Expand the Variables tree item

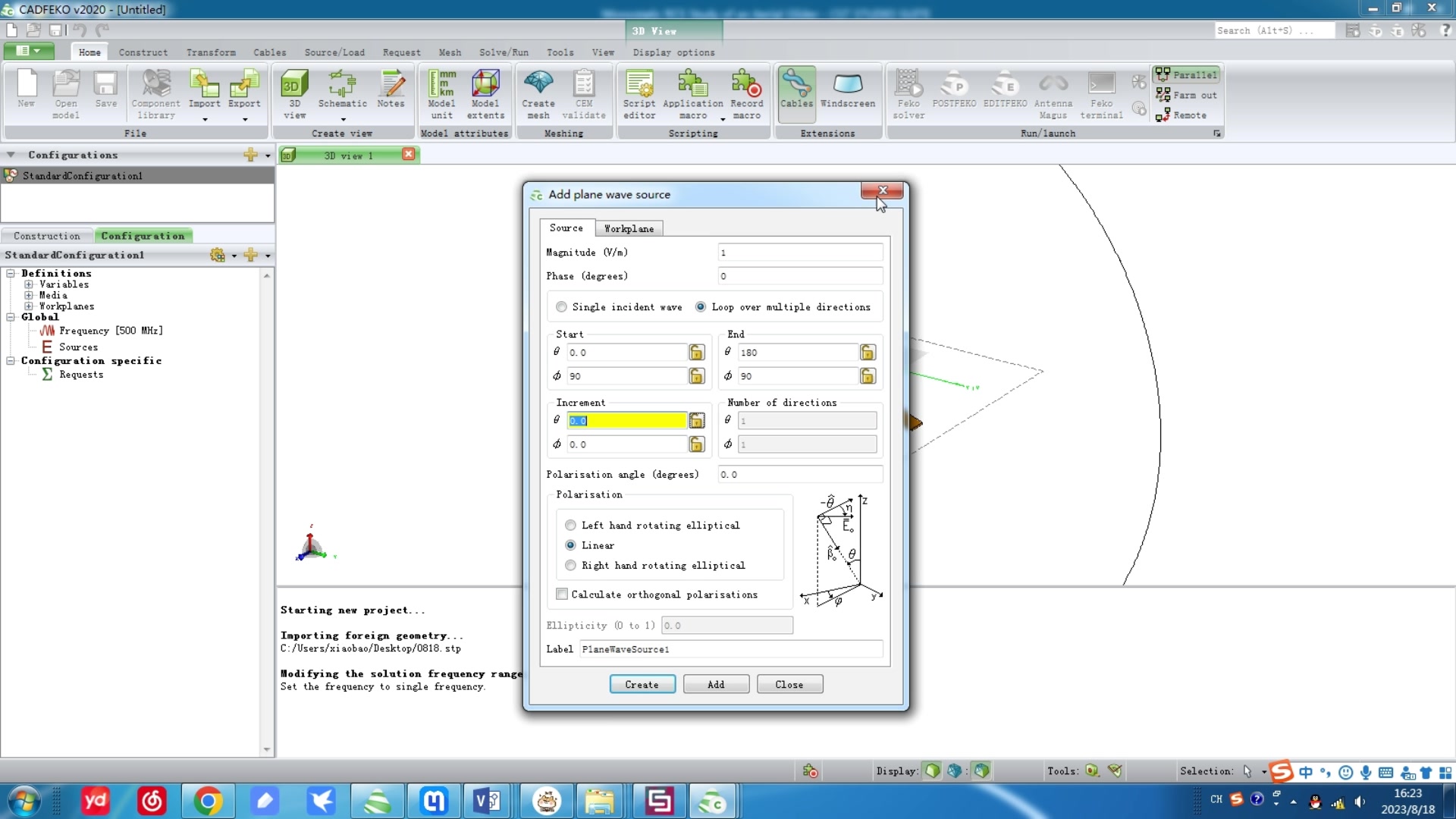coord(29,284)
